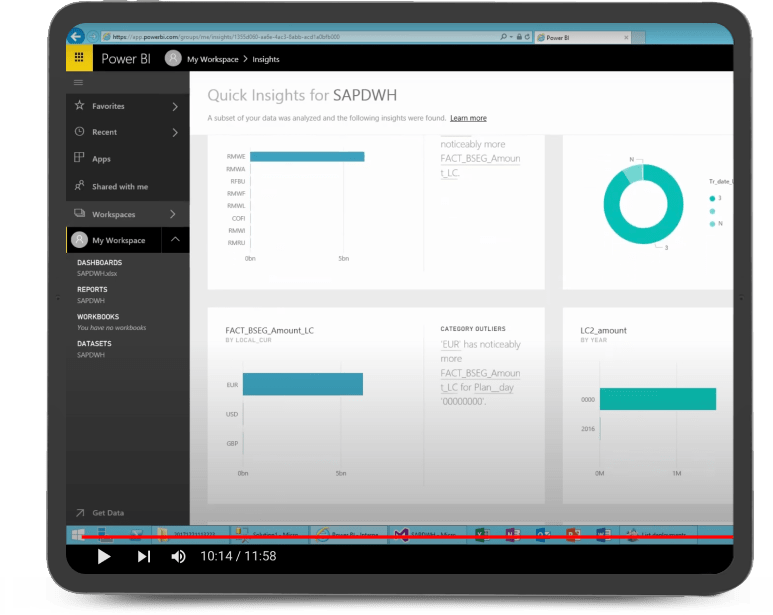The image size is (773, 615).
Task: Click the EUR bar in the FACT_BSEG_Amount_LC chart
Action: click(303, 384)
